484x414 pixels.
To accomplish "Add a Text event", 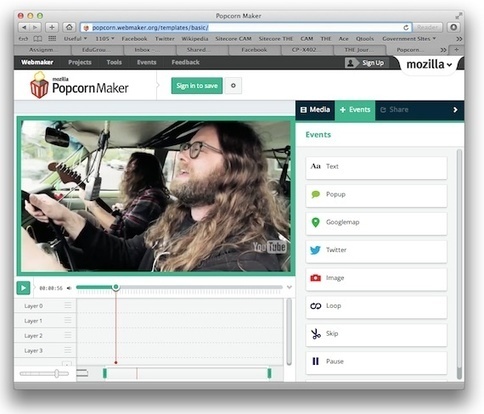I will click(376, 168).
